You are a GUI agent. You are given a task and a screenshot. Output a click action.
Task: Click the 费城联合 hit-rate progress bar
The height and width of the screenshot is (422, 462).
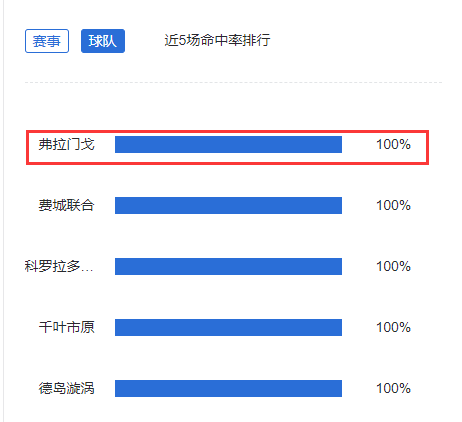(228, 205)
